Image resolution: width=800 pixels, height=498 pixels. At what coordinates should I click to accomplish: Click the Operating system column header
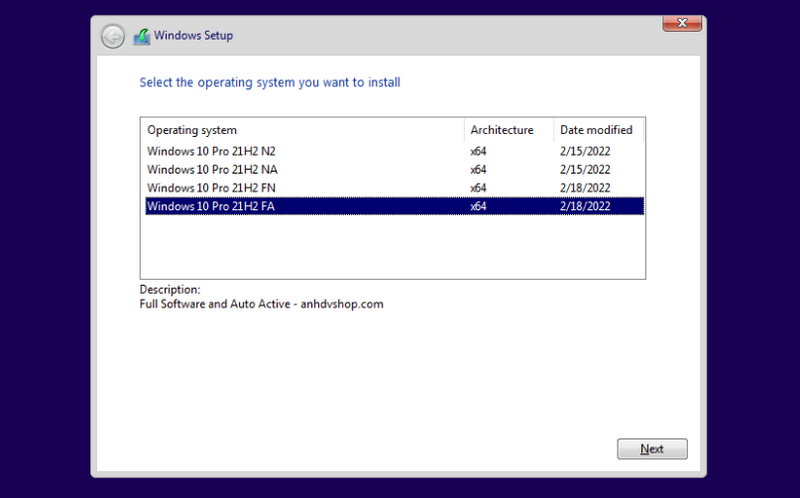pos(303,130)
